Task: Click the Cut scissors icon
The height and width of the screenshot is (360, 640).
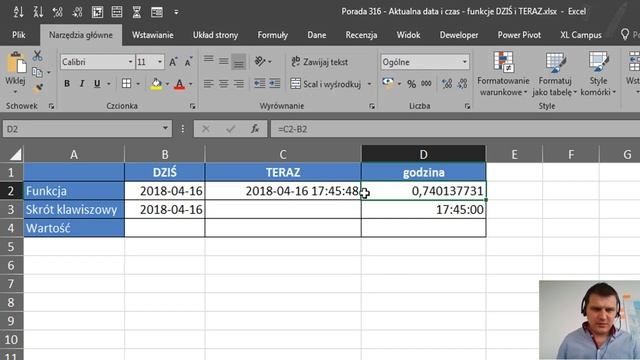Action: pos(38,55)
